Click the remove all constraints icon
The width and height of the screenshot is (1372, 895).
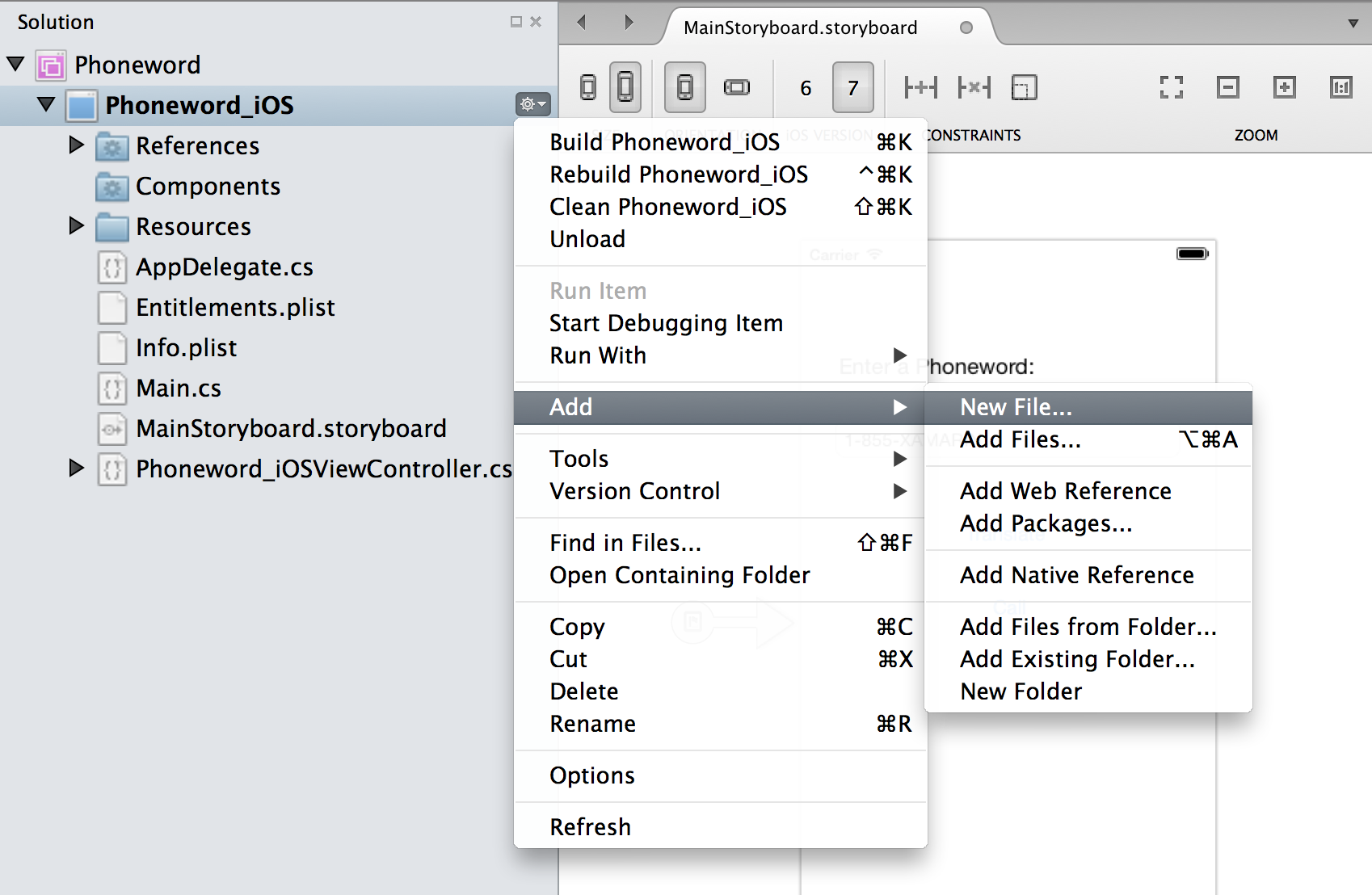974,87
